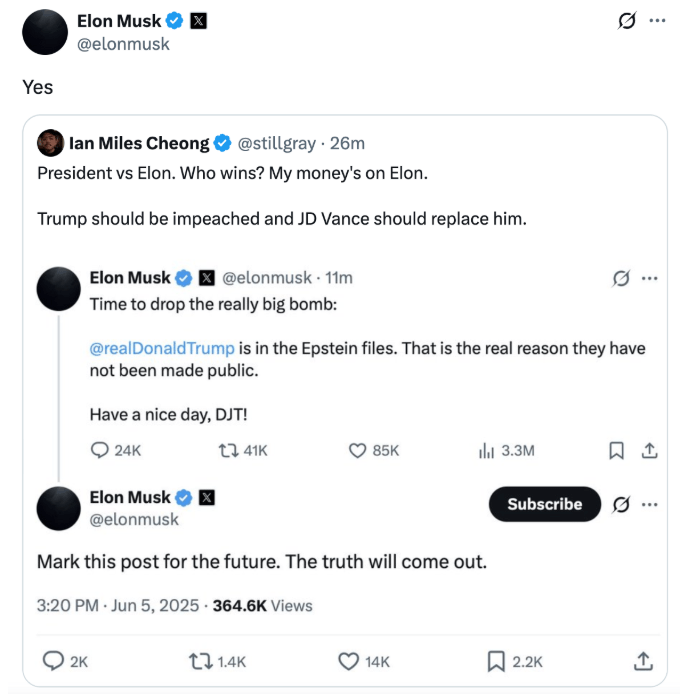Click the Grok icon beside Subscribe
The image size is (680, 694).
620,504
